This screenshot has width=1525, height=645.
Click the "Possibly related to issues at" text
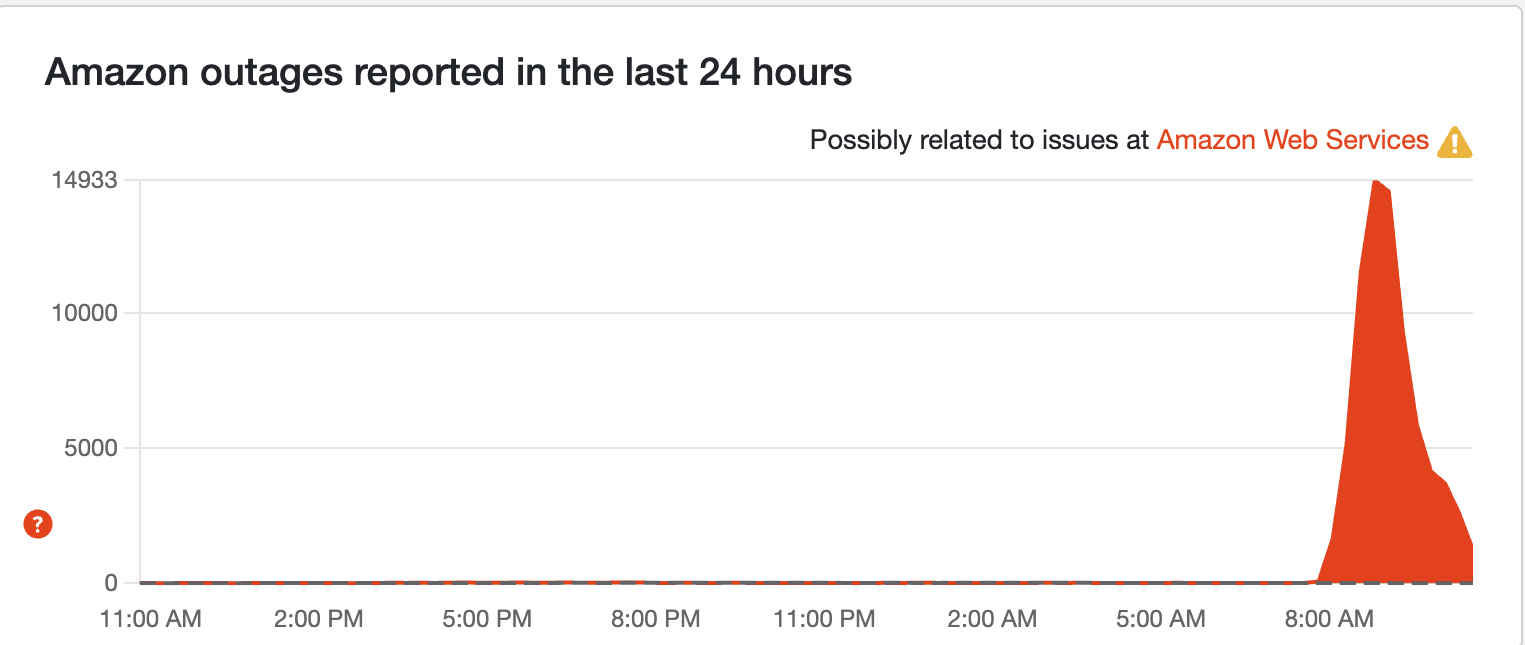(x=979, y=141)
